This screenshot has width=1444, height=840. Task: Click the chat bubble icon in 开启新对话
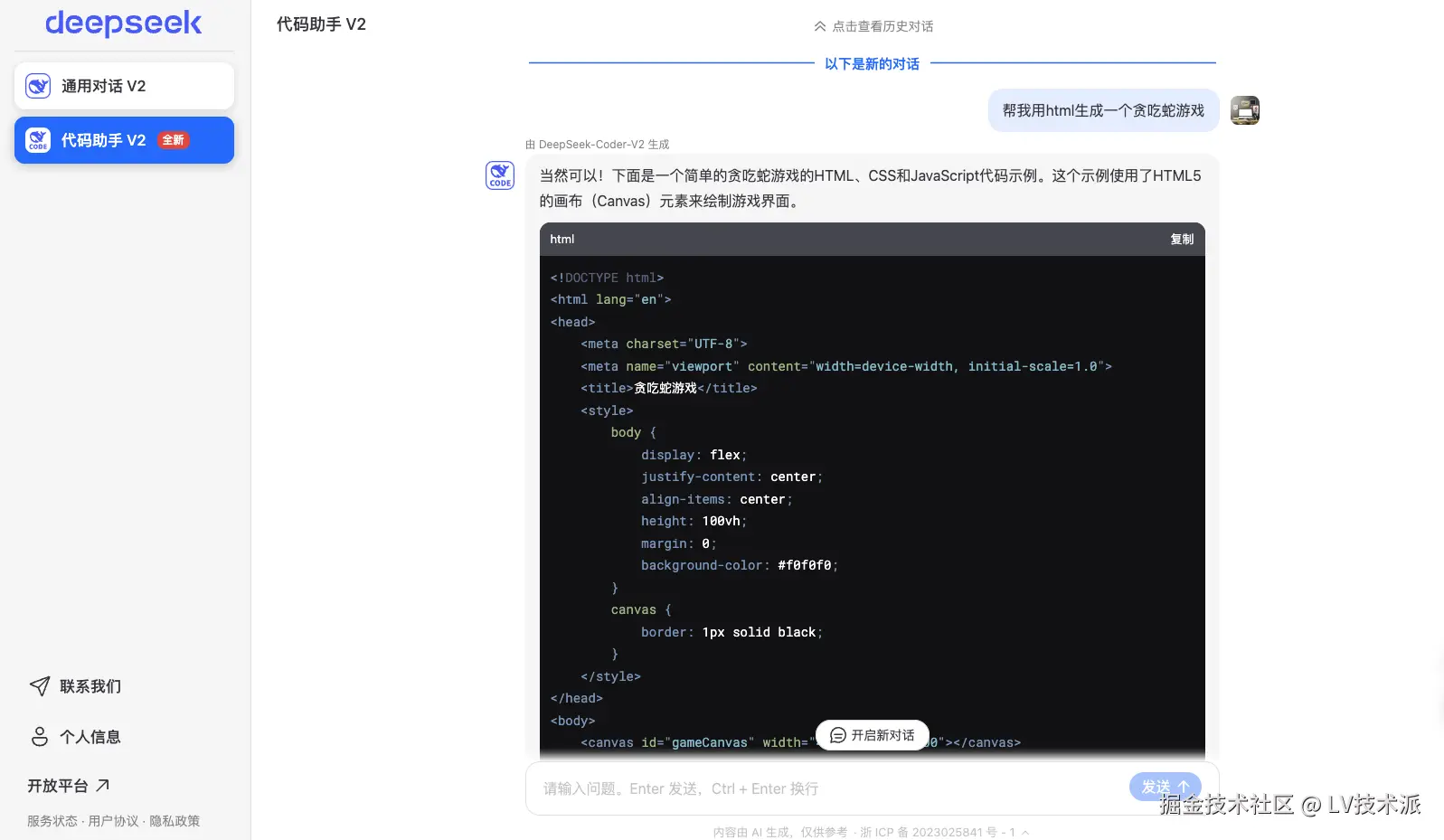click(837, 735)
